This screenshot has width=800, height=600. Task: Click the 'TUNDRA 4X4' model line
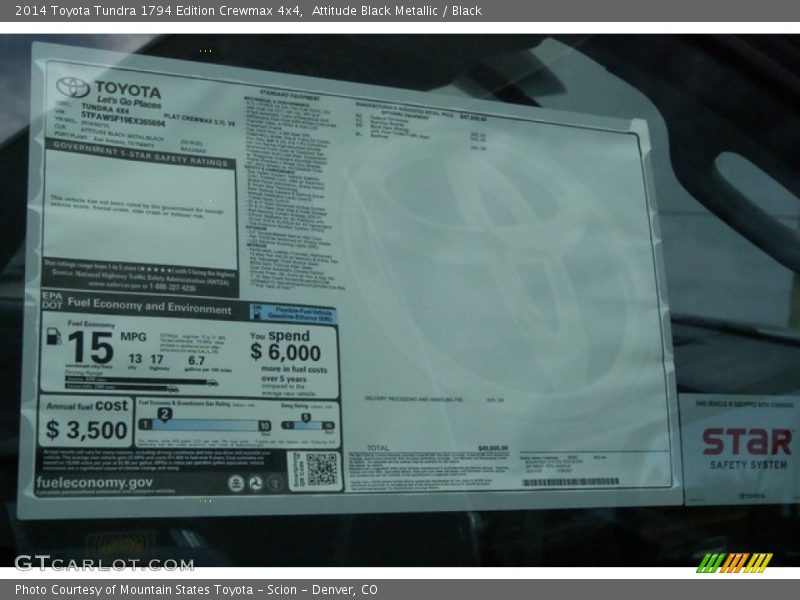point(105,109)
